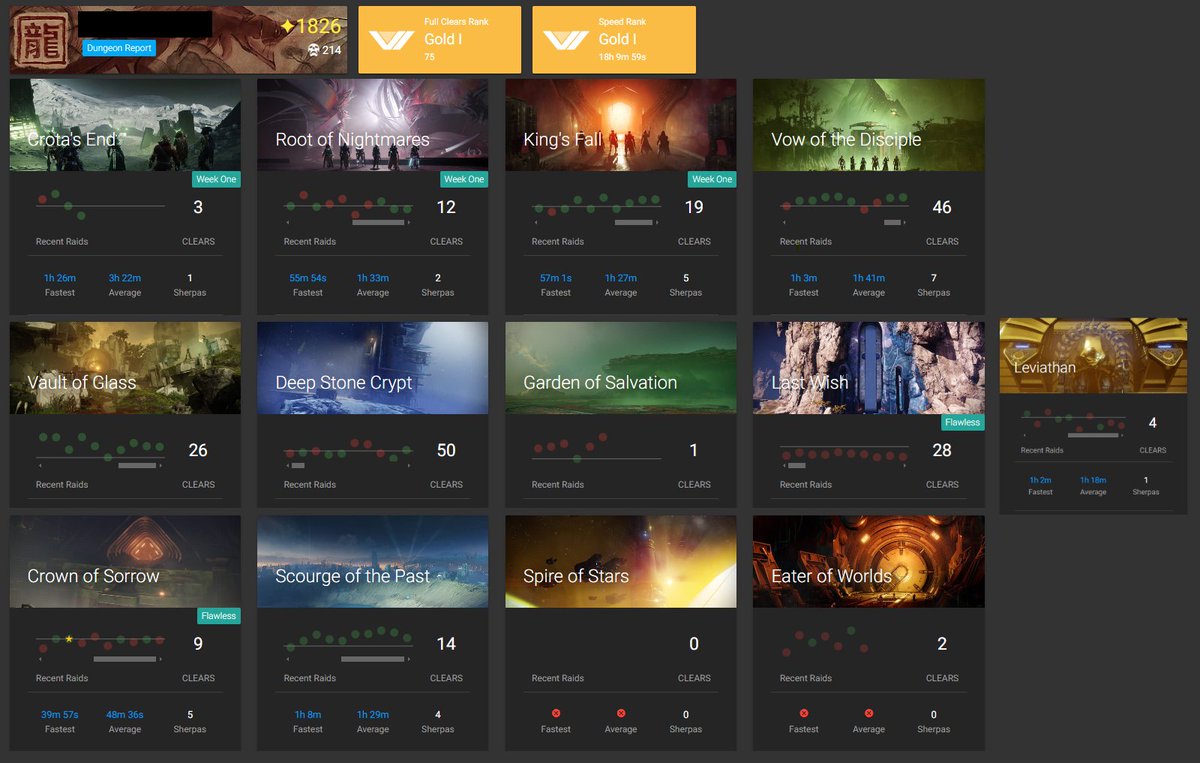
Task: Open the Dungeon Report button
Action: (119, 48)
